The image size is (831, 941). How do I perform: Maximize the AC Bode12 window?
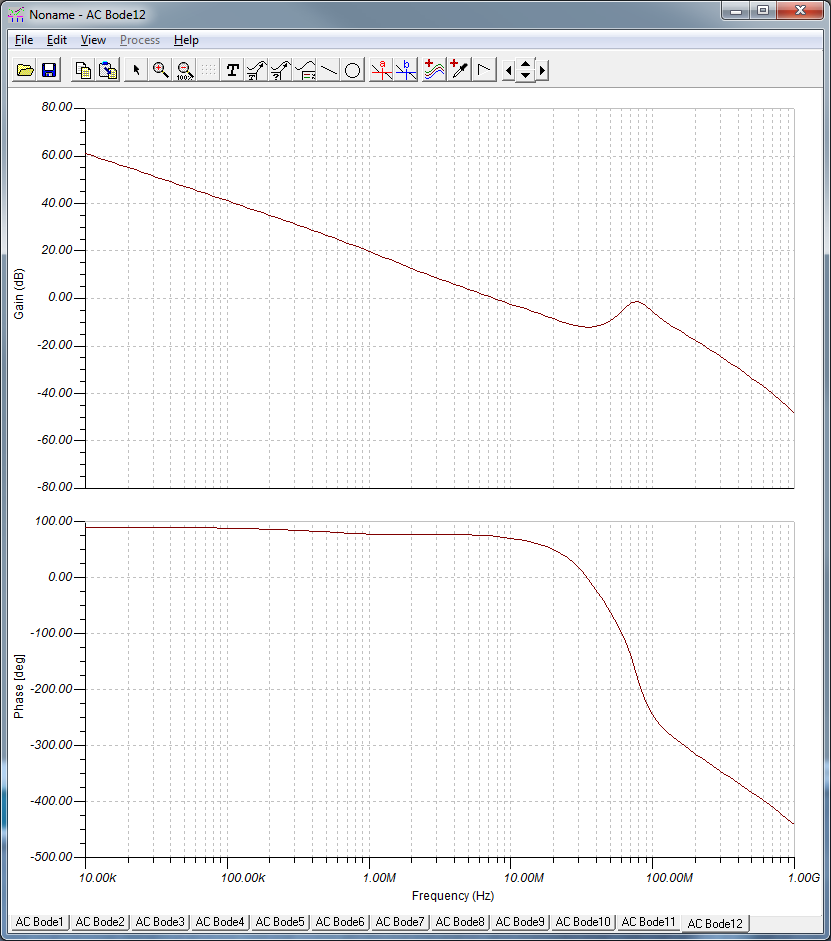pyautogui.click(x=763, y=11)
